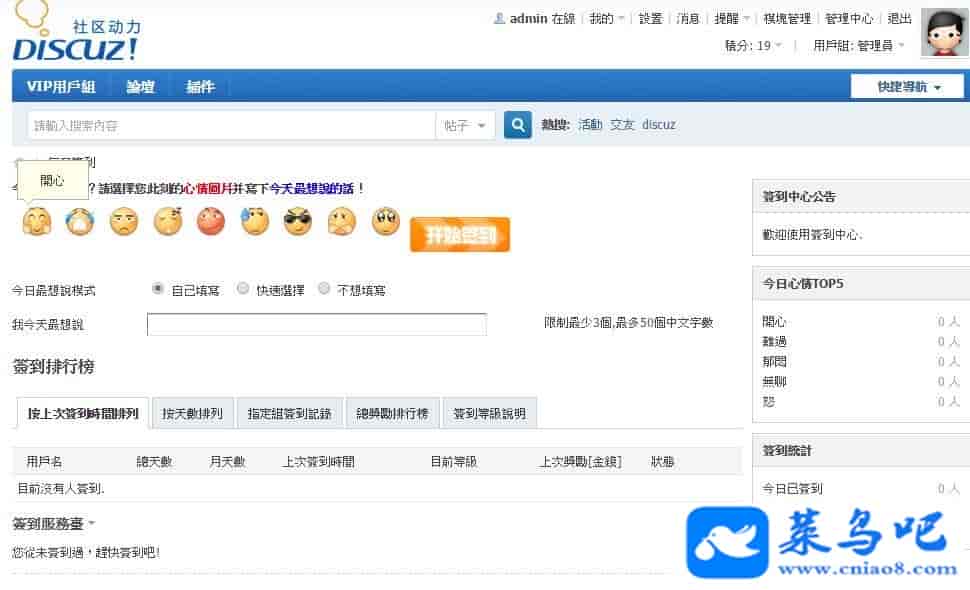Viewport: 970px width, 590px height.
Task: Select the sweating face mood emoticon
Action: click(255, 222)
